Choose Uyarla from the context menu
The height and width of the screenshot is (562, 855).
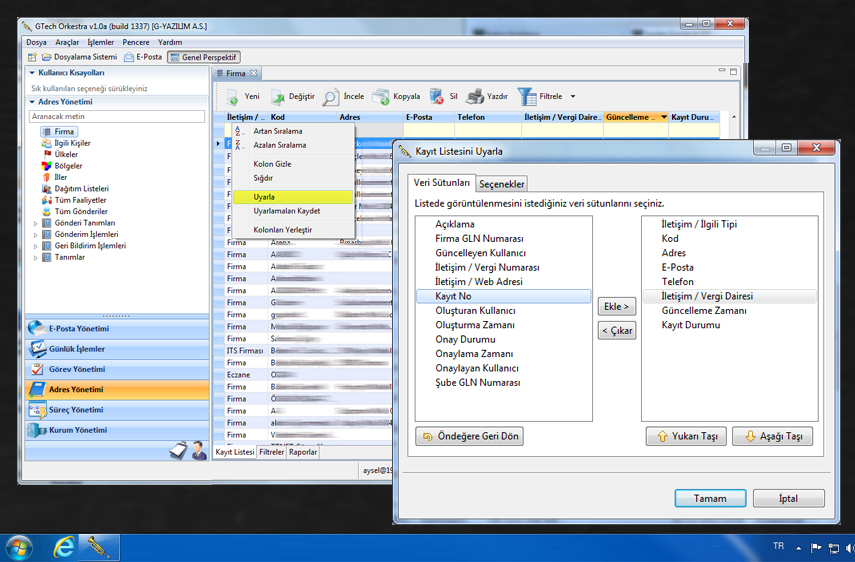coord(264,197)
